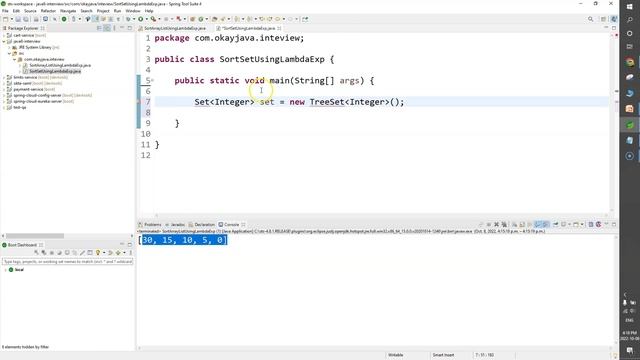Click the Boot Dashboard filter input field
The width and height of the screenshot is (640, 360).
(67, 261)
